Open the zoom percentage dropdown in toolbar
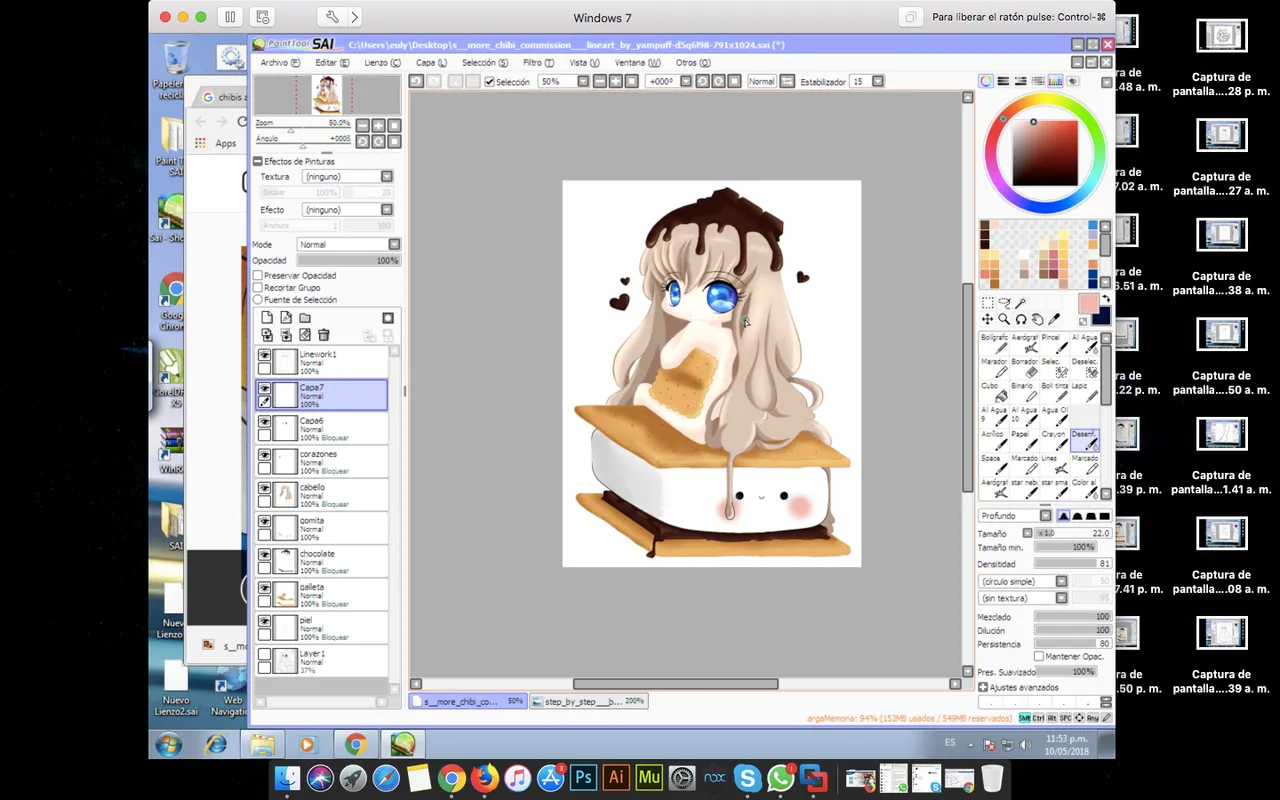Screen dimensions: 1280x800 click(x=584, y=81)
